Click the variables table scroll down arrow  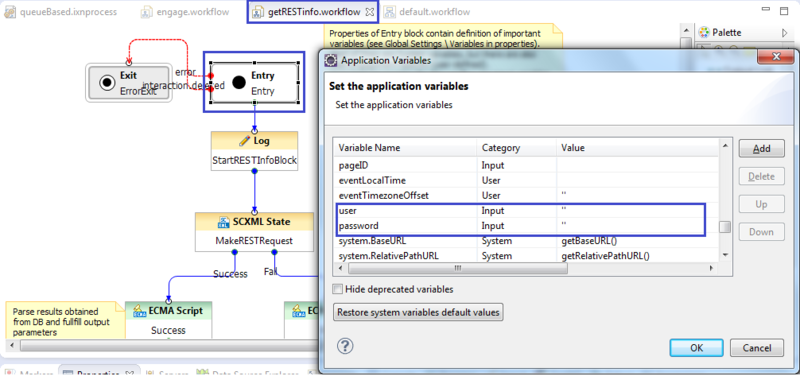(726, 255)
